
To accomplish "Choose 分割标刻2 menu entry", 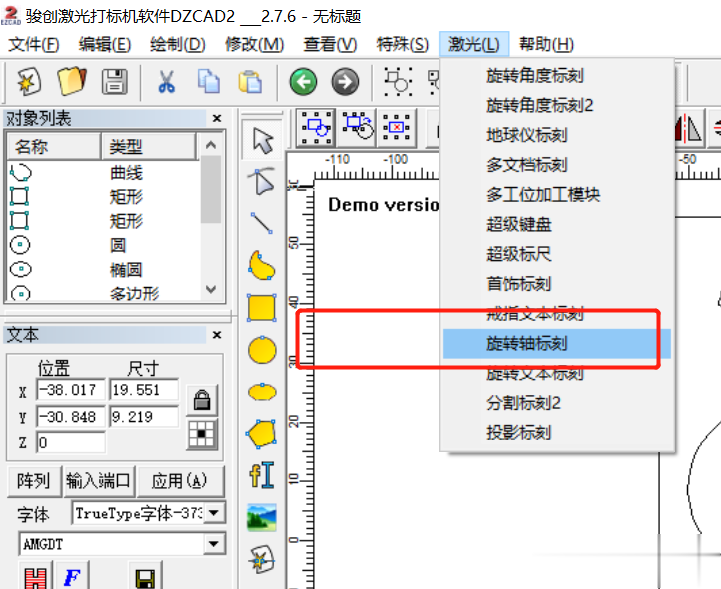I will click(556, 403).
